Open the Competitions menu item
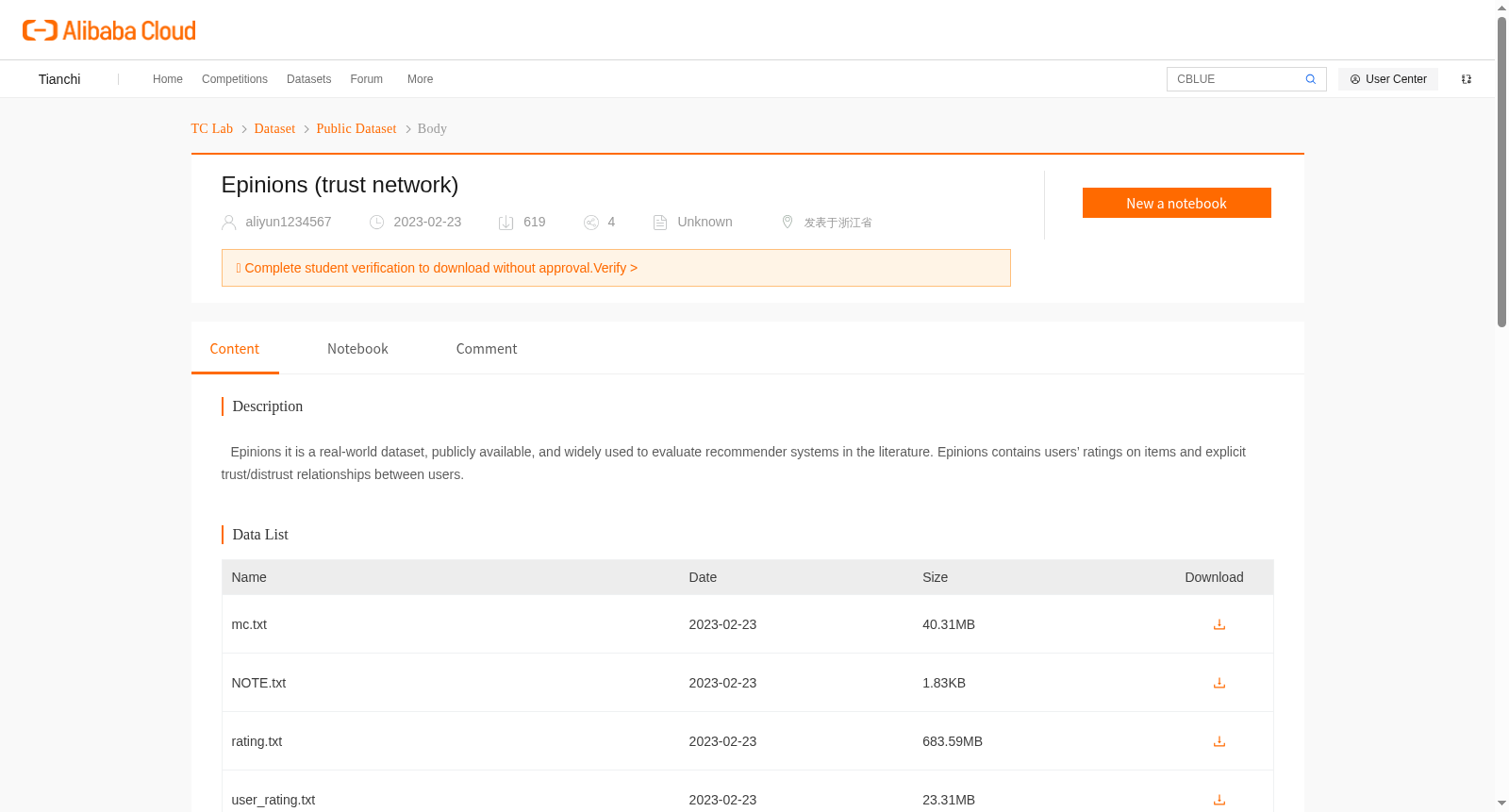Viewport: 1509px width, 812px height. (235, 79)
